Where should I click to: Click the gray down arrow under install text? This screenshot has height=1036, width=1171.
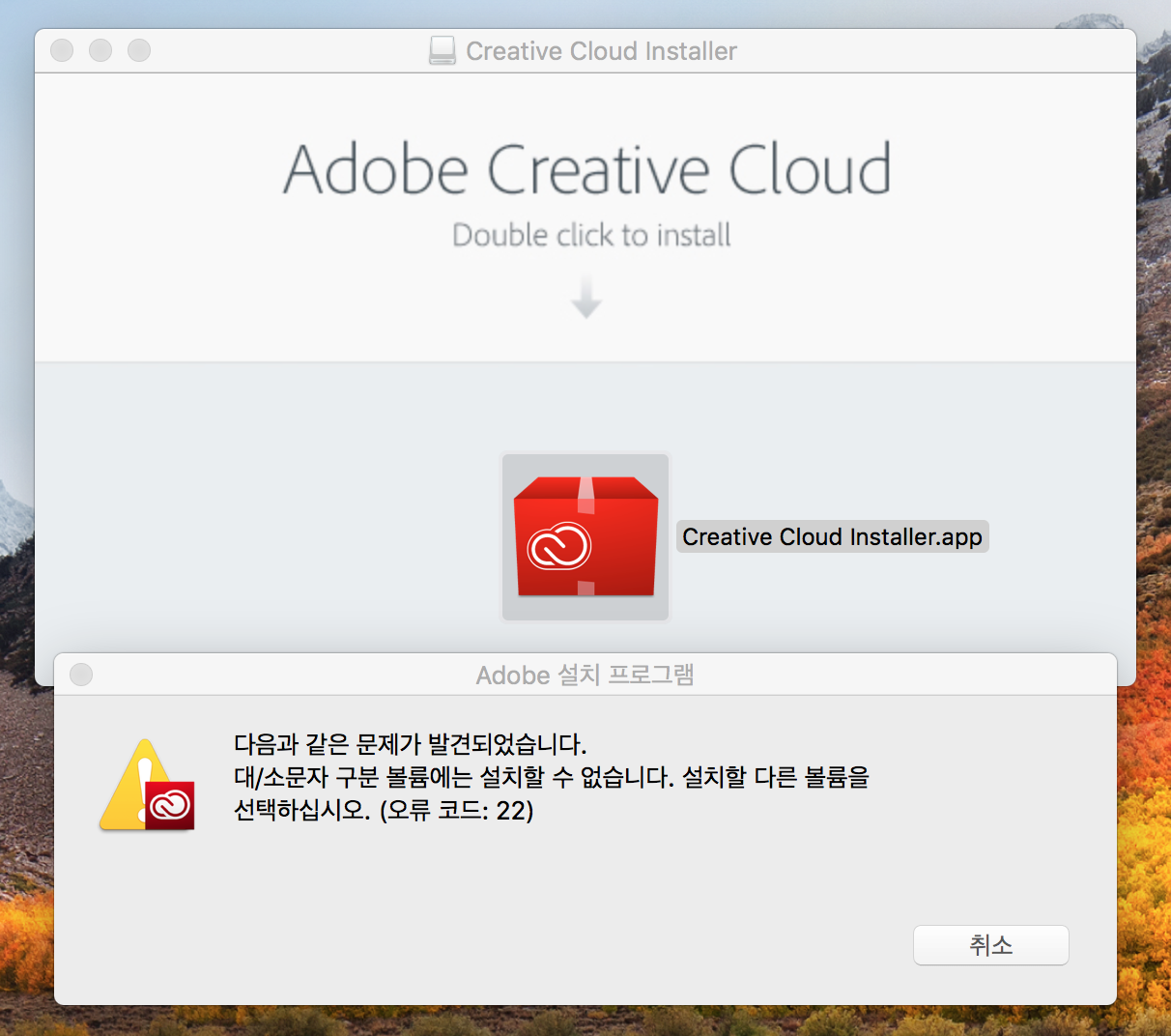pyautogui.click(x=585, y=298)
